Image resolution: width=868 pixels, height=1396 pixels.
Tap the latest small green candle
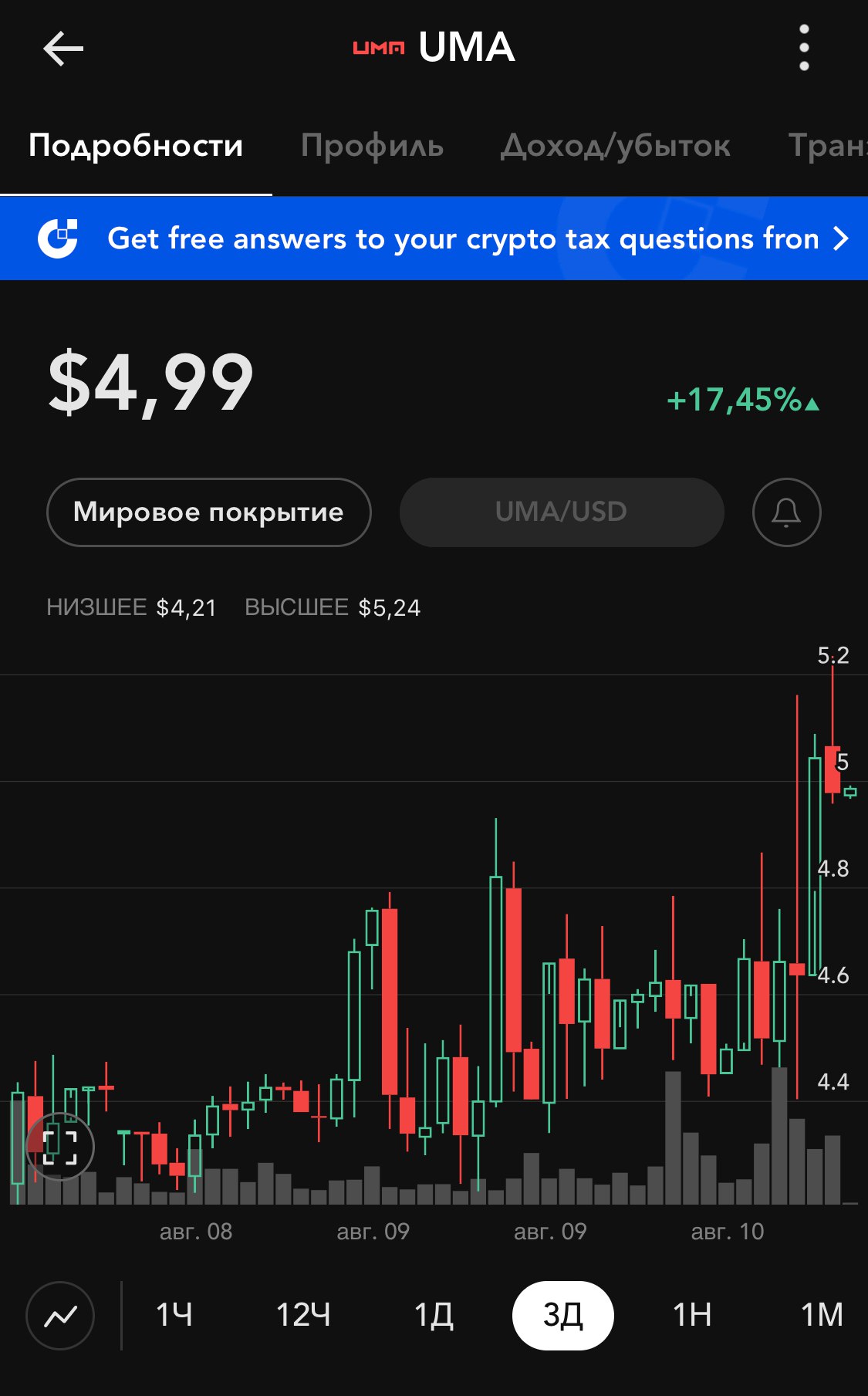click(x=850, y=792)
